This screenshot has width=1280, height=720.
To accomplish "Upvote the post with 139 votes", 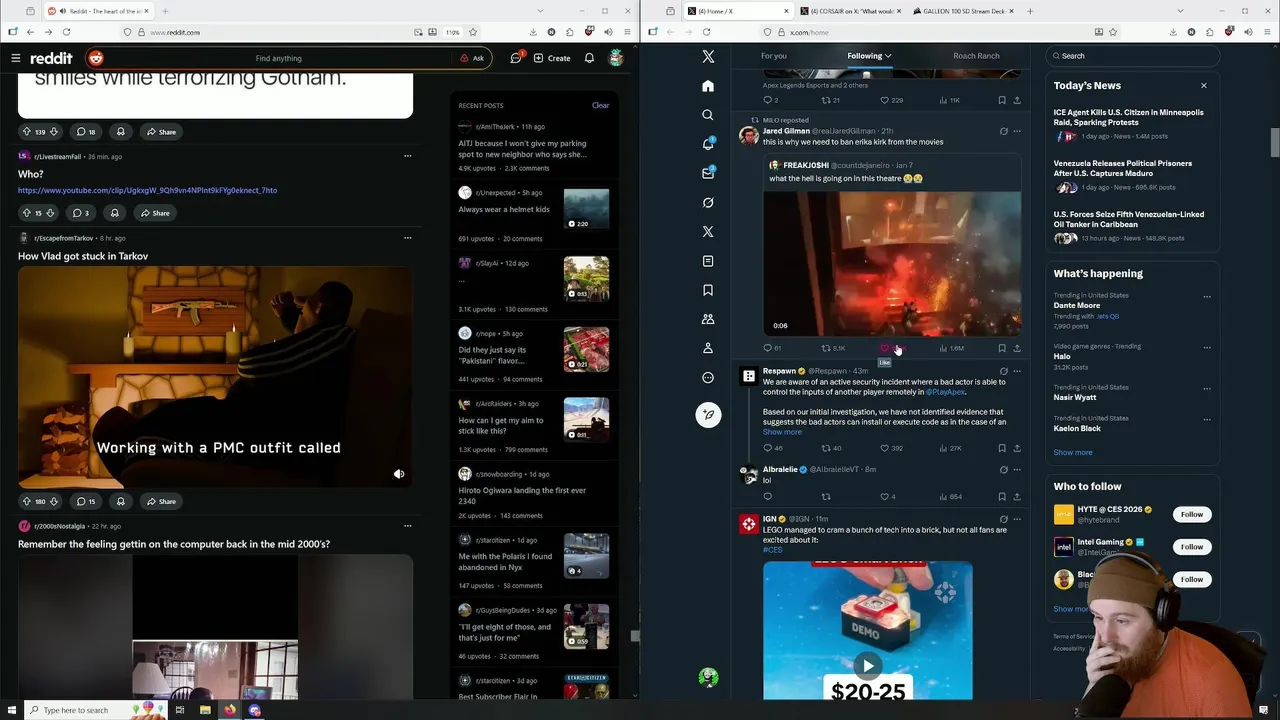I will tap(26, 131).
